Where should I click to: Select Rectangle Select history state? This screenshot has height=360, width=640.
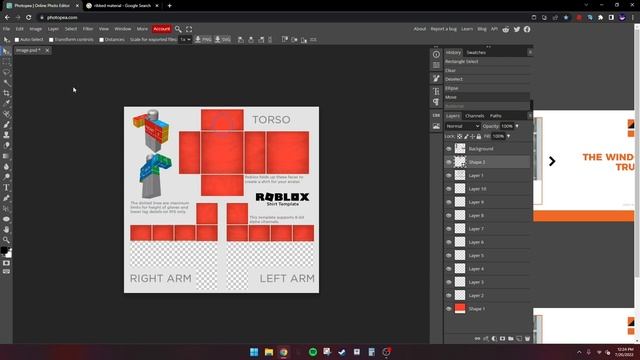pyautogui.click(x=487, y=62)
